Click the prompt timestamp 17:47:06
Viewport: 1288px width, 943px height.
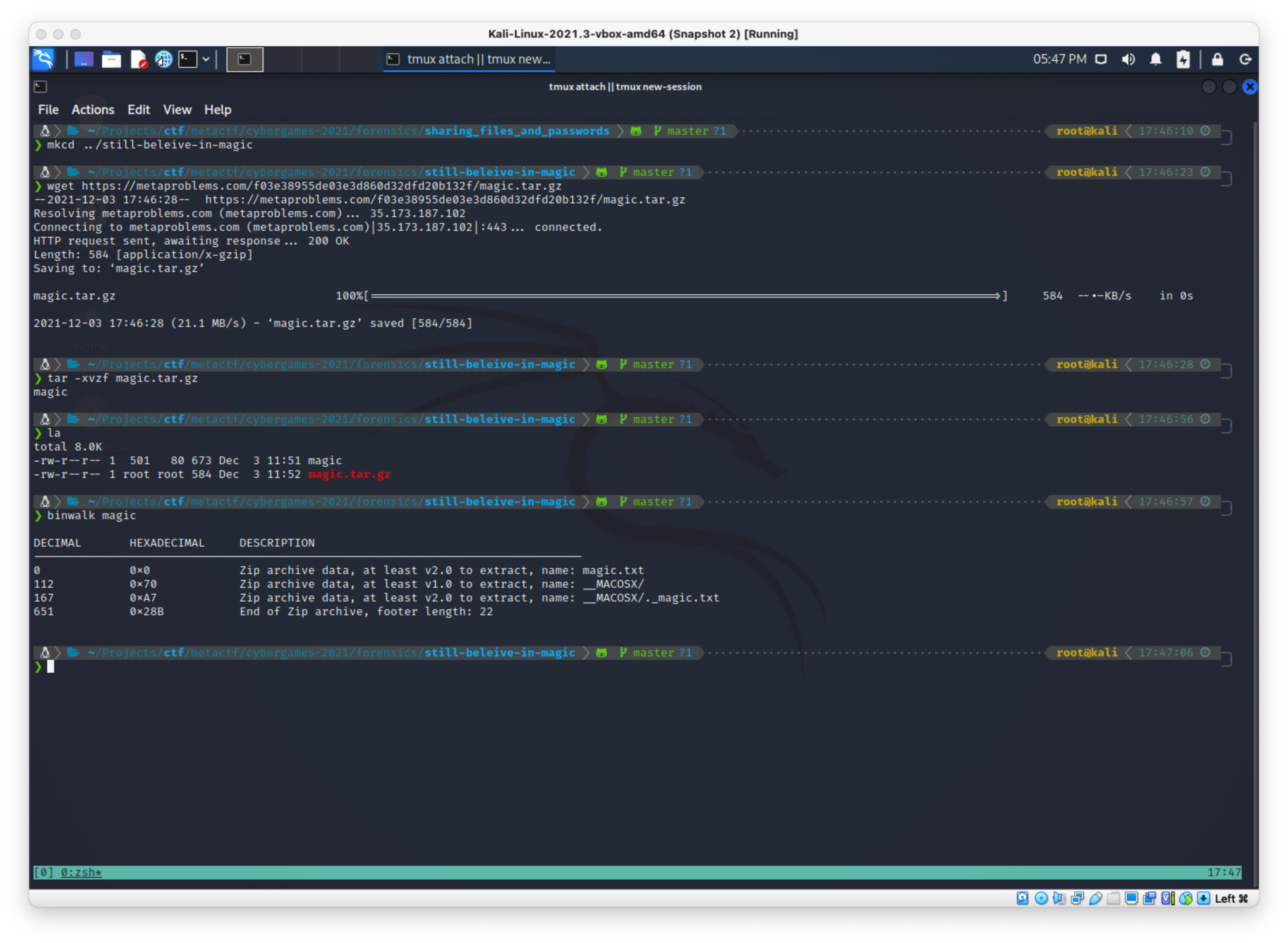tap(1166, 653)
